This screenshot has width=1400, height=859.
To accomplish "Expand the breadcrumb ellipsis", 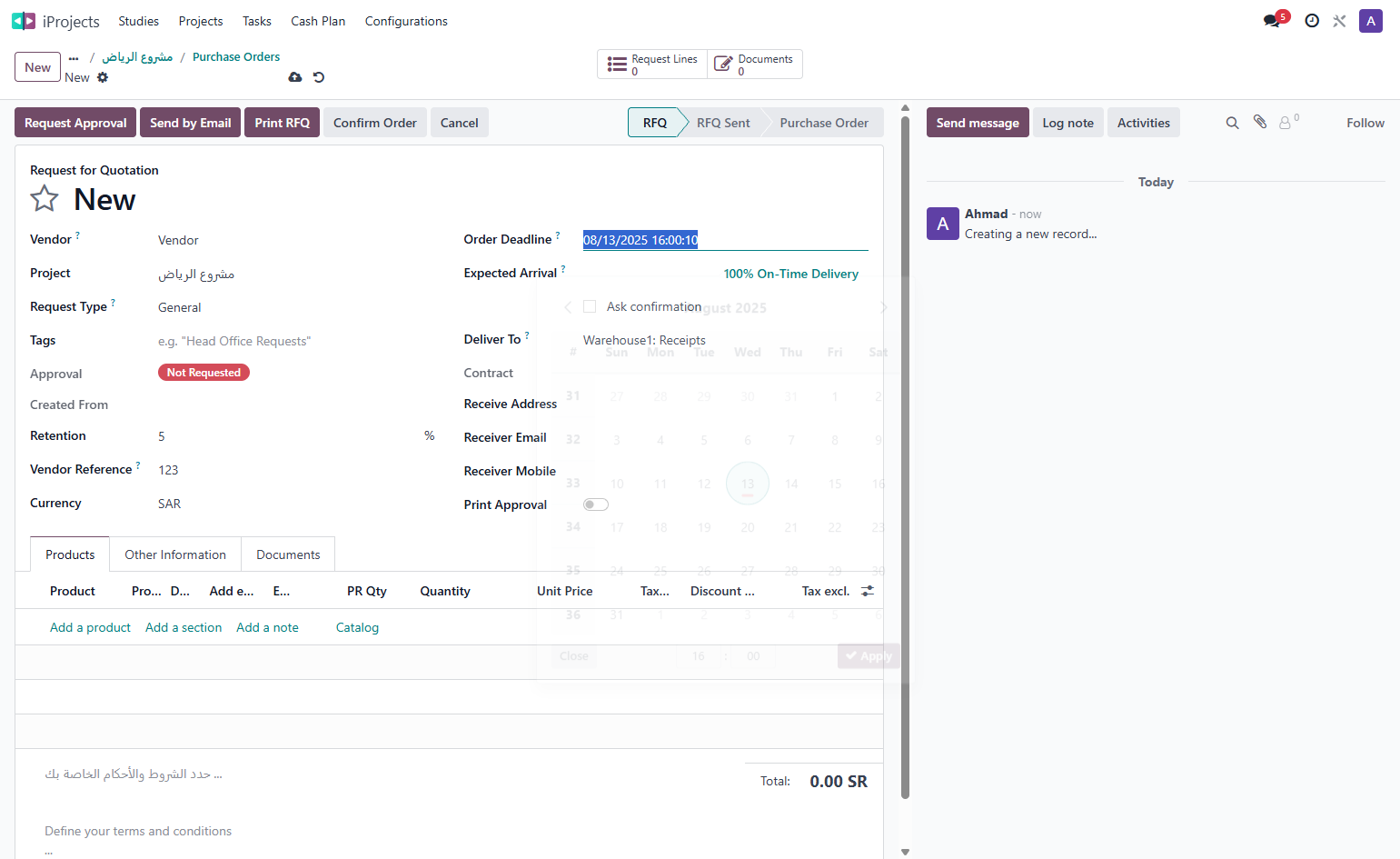I will 74,57.
